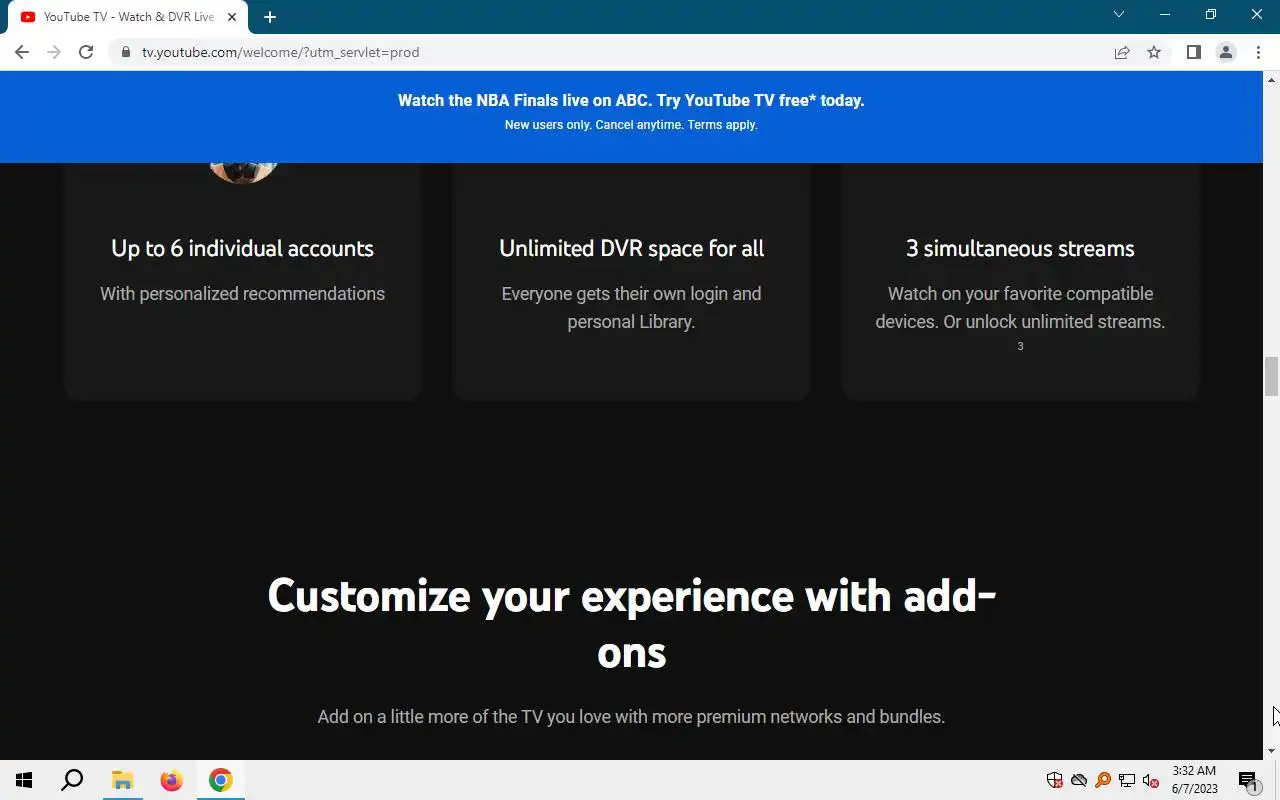This screenshot has width=1280, height=800.
Task: Click the 'Up to 6 individual accounts' heading
Action: point(242,248)
